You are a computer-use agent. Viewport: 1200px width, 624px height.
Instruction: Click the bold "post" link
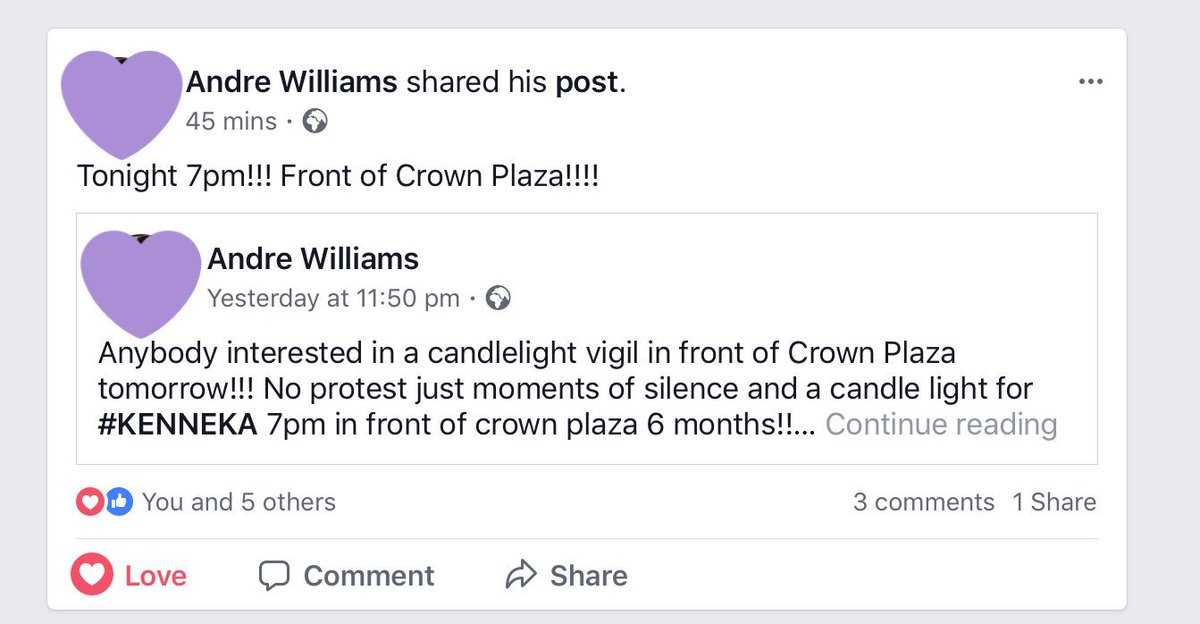click(588, 84)
